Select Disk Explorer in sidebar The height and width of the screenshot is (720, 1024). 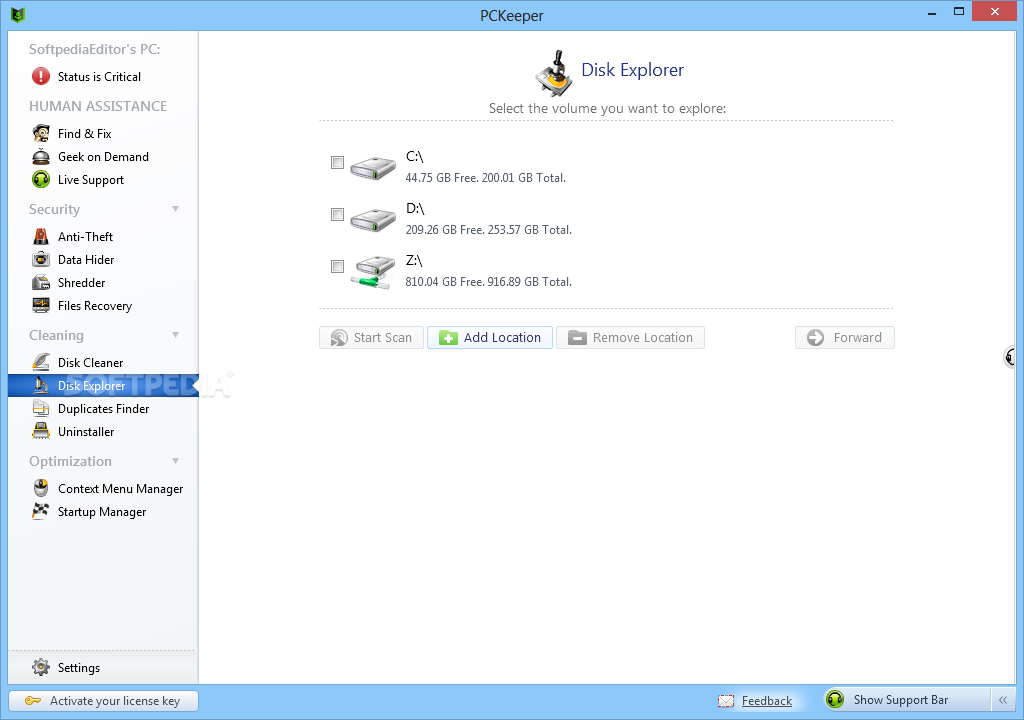point(103,385)
